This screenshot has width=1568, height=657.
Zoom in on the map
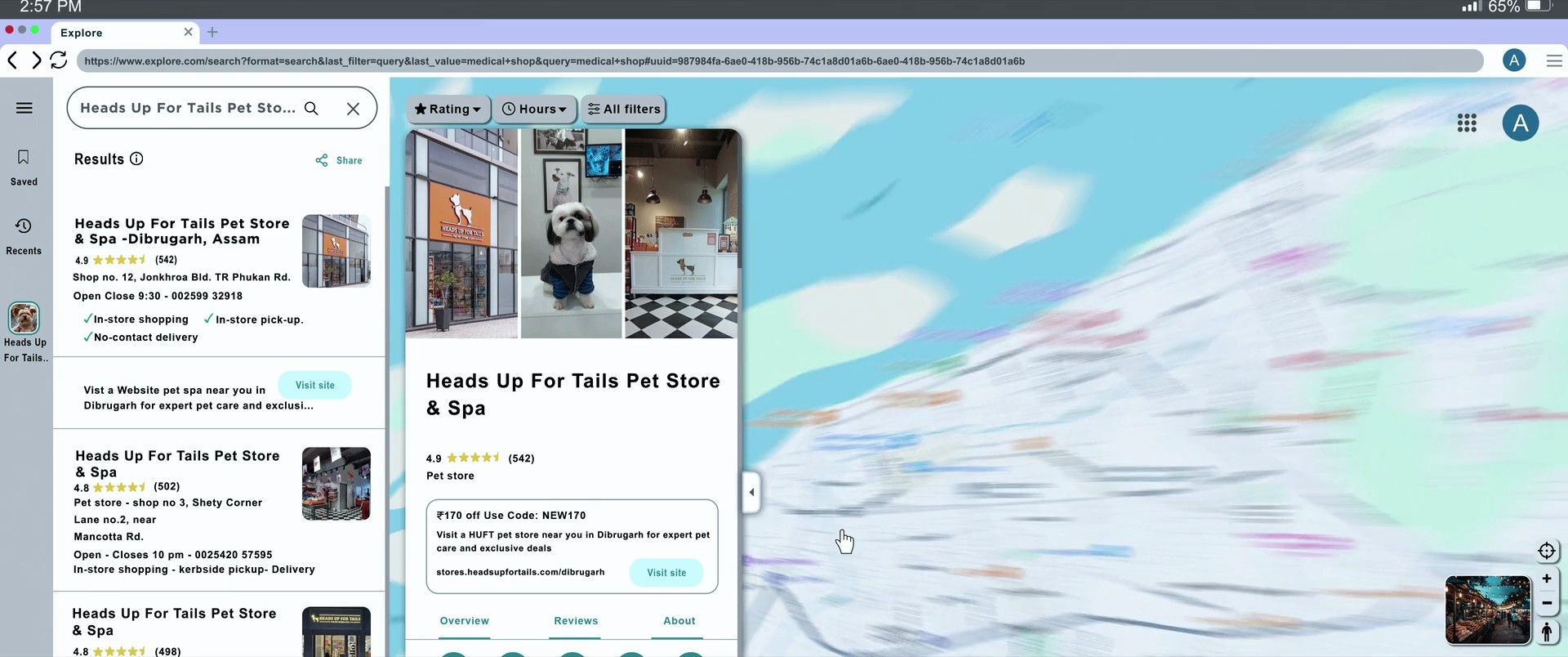pyautogui.click(x=1546, y=579)
